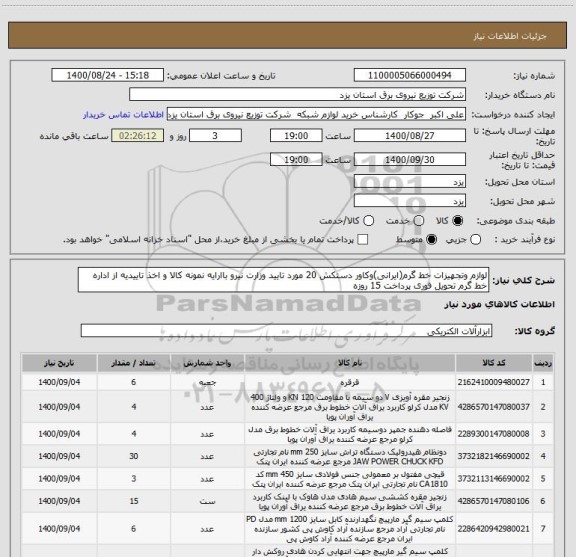576x557 pixels.
Task: Click product code 4286570147080037
Action: coord(494,407)
